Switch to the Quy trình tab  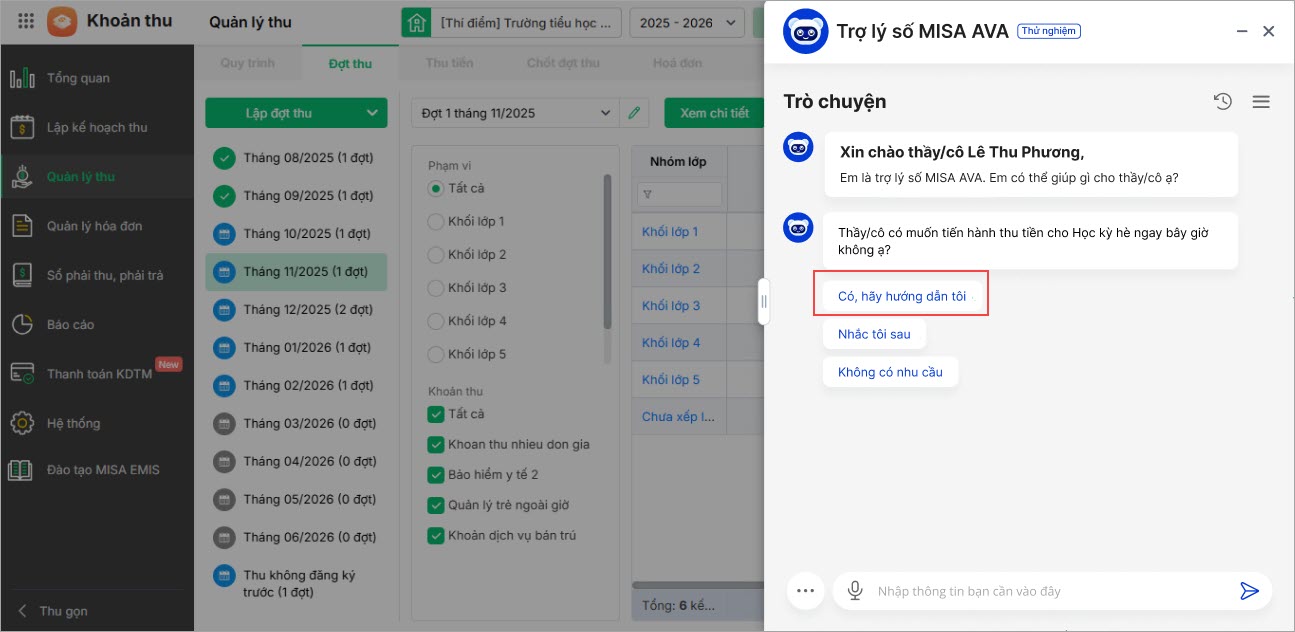click(x=247, y=63)
